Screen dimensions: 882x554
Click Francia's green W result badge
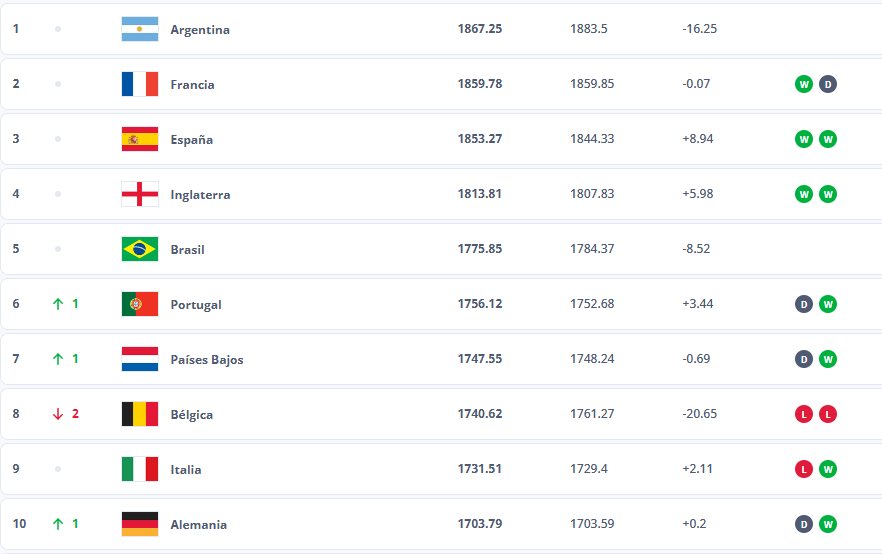pos(804,84)
